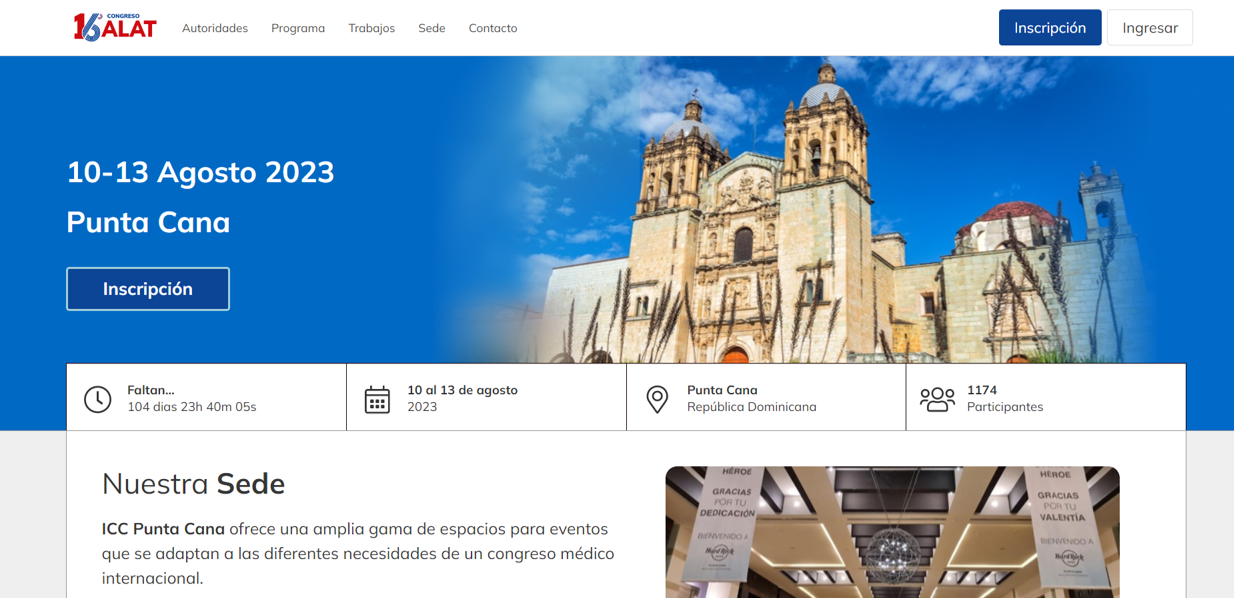
Task: Click the Nuestra Sede heading
Action: 193,484
